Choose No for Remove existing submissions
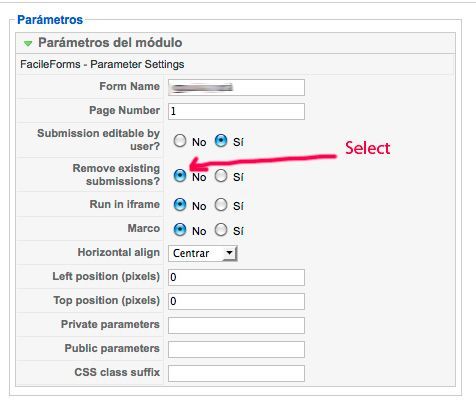This screenshot has width=476, height=418. pos(180,176)
